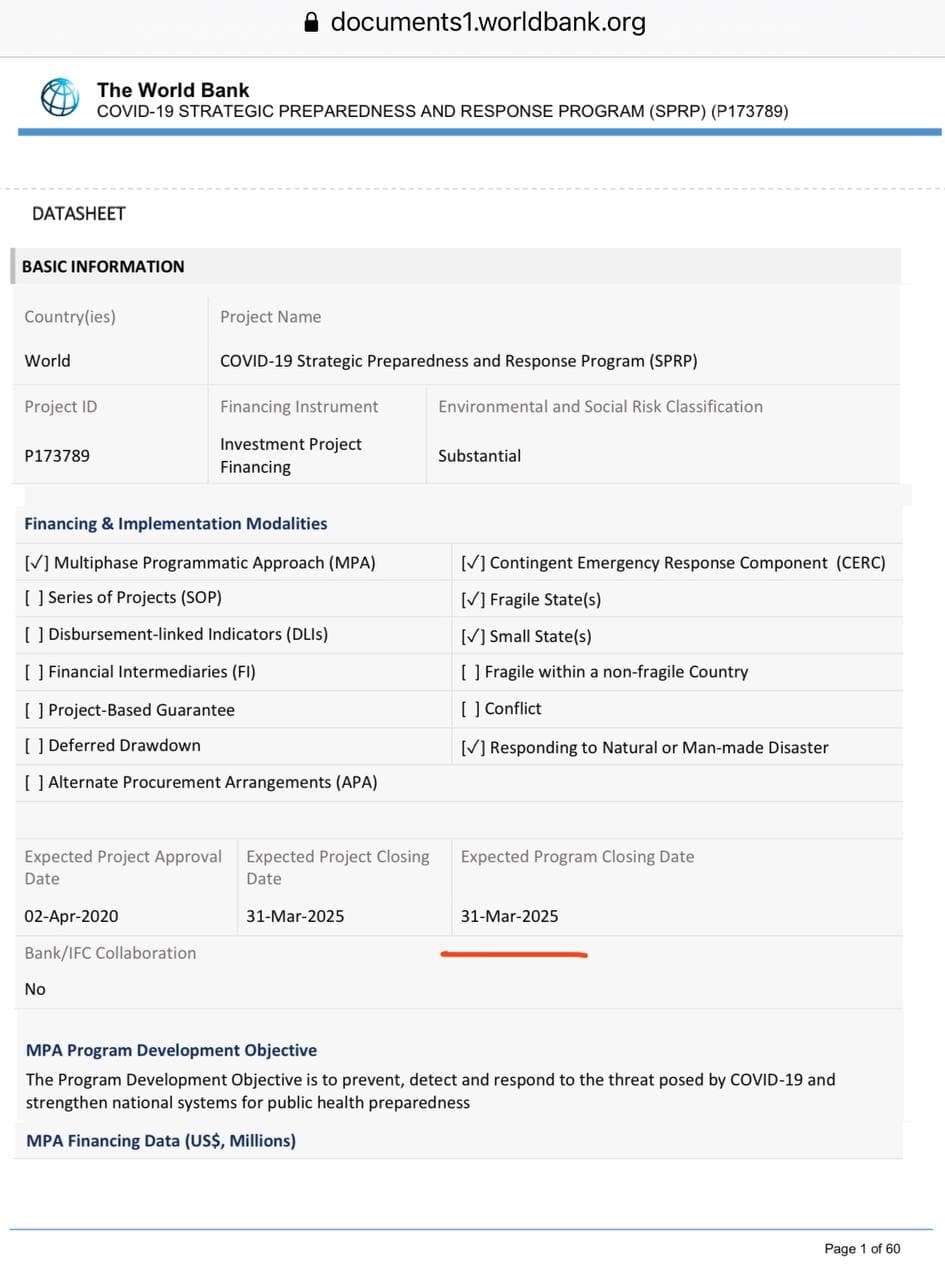Screen dimensions: 945x1280
Task: Check the Series of Projects (SOP) box
Action: coord(34,598)
